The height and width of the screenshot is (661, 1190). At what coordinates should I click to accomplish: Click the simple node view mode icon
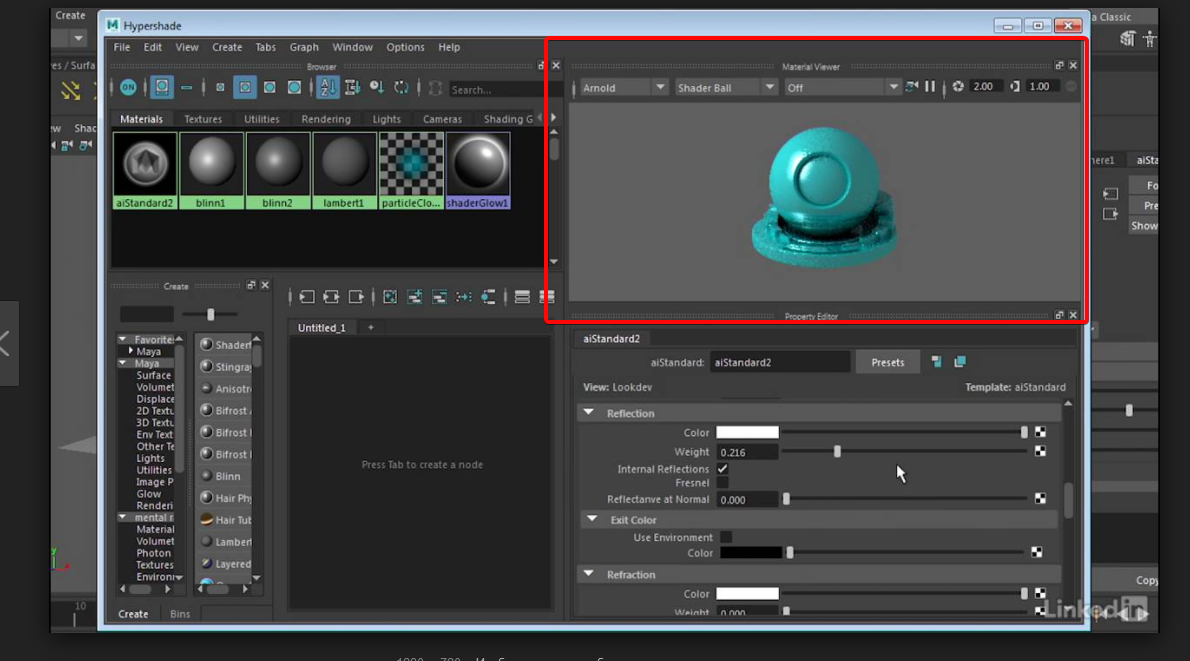click(522, 297)
